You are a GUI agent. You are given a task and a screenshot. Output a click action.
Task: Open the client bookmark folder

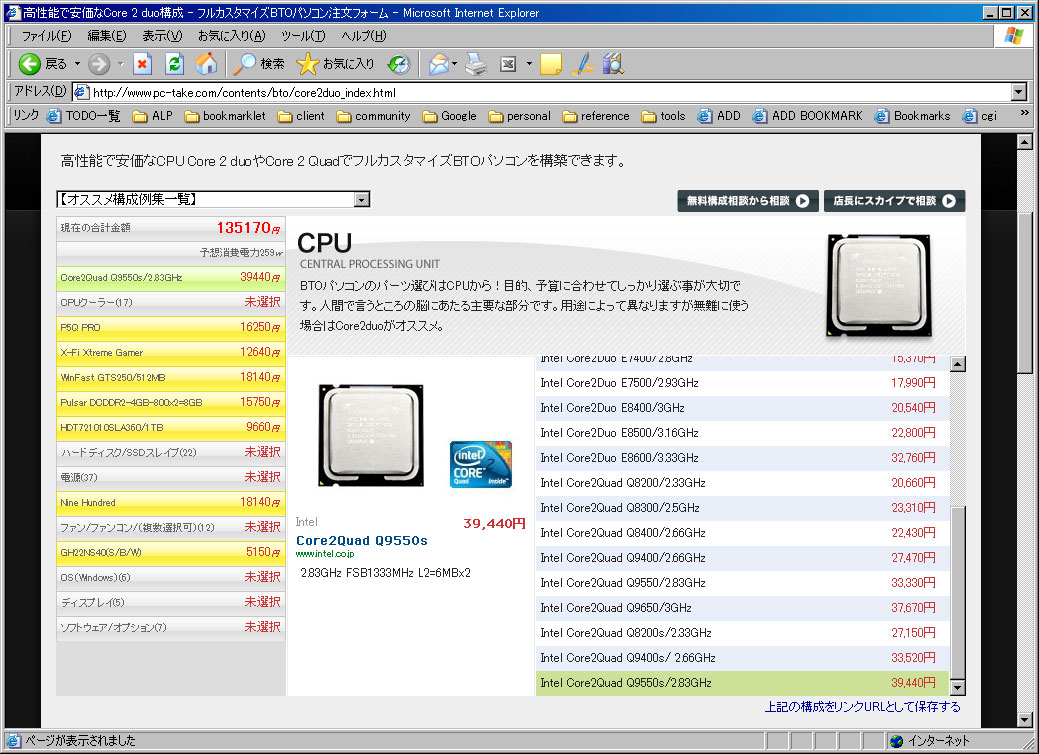point(301,116)
